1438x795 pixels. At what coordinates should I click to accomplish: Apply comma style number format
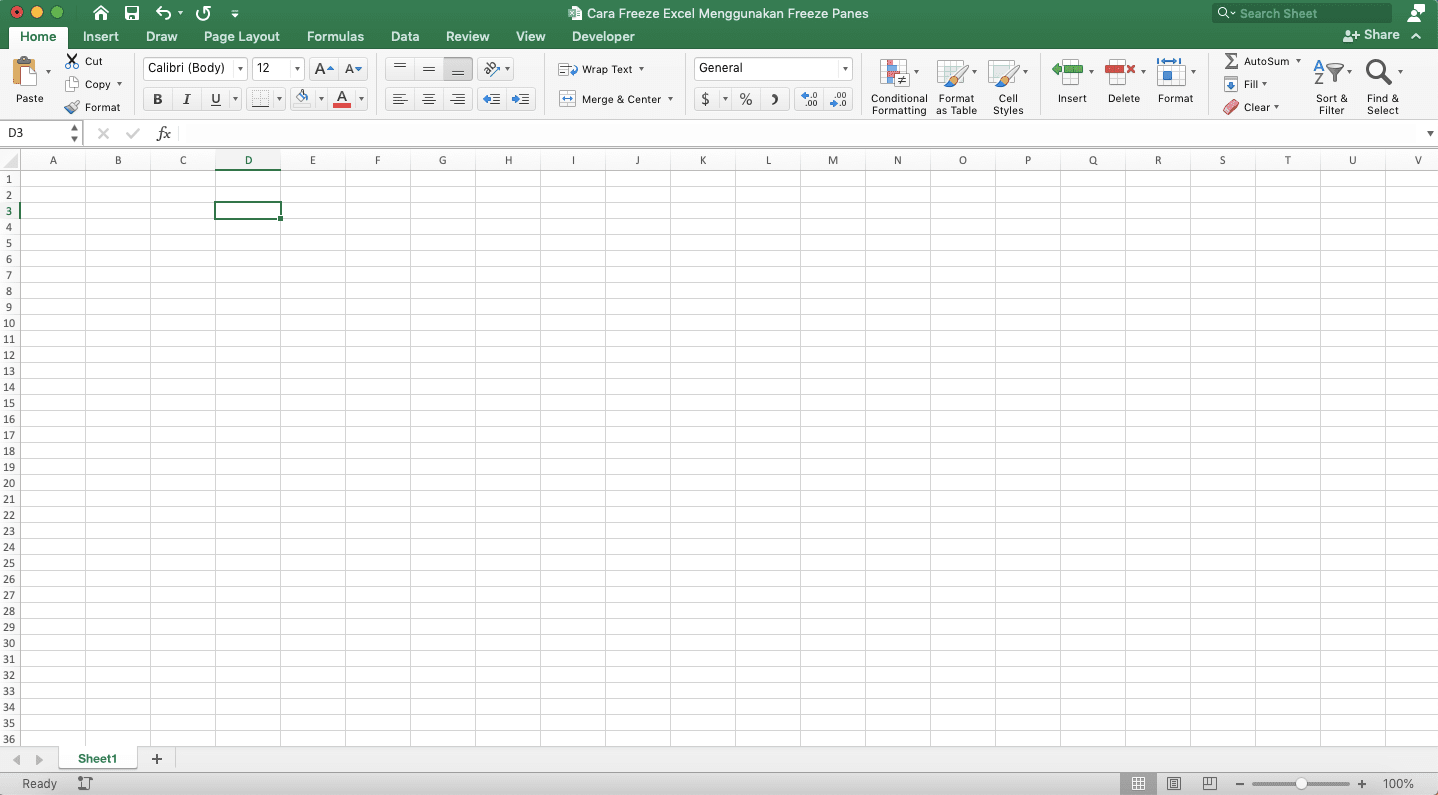point(775,99)
